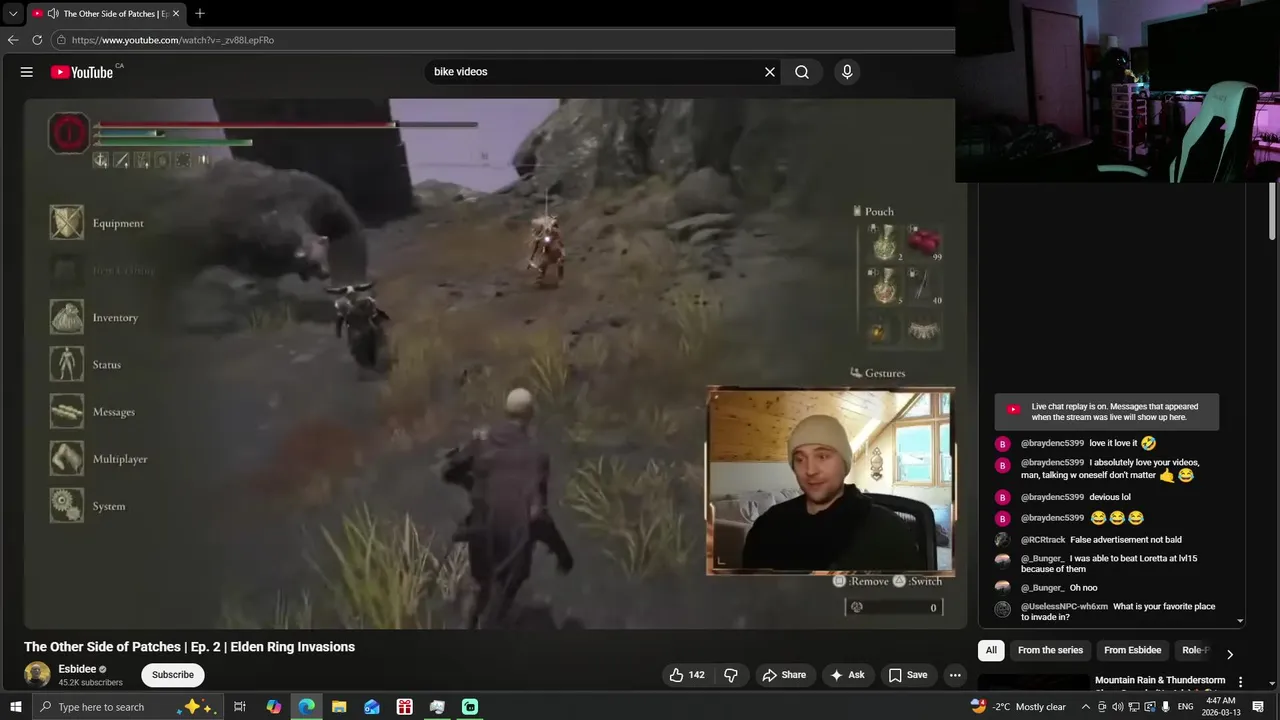This screenshot has height=720, width=1280.
Task: Run search with the magnifier button
Action: tap(802, 72)
